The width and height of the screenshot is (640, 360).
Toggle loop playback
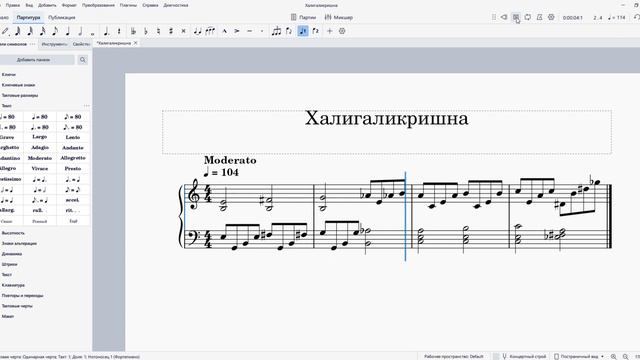pyautogui.click(x=528, y=17)
